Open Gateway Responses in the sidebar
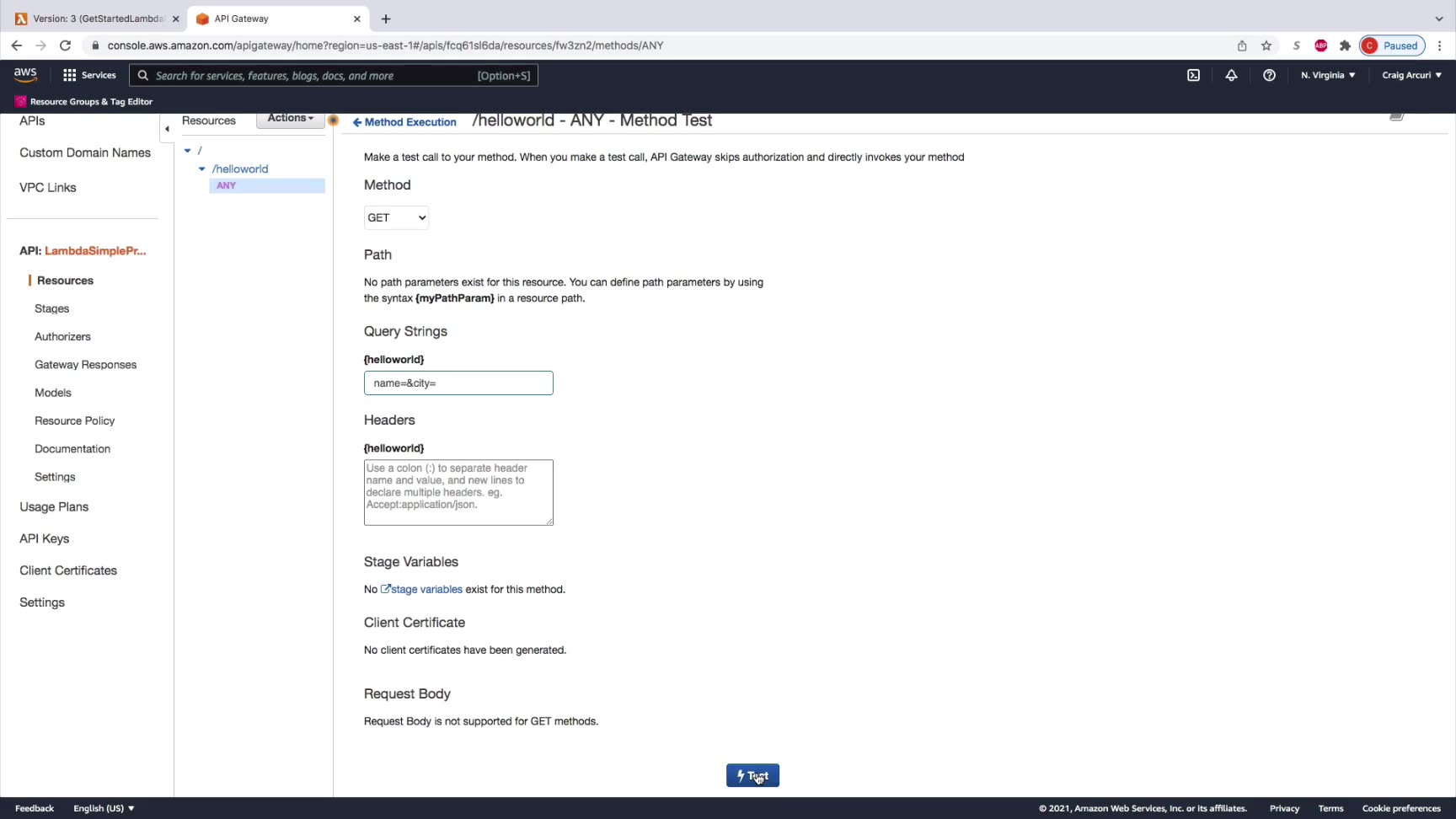This screenshot has height=819, width=1456. point(85,364)
